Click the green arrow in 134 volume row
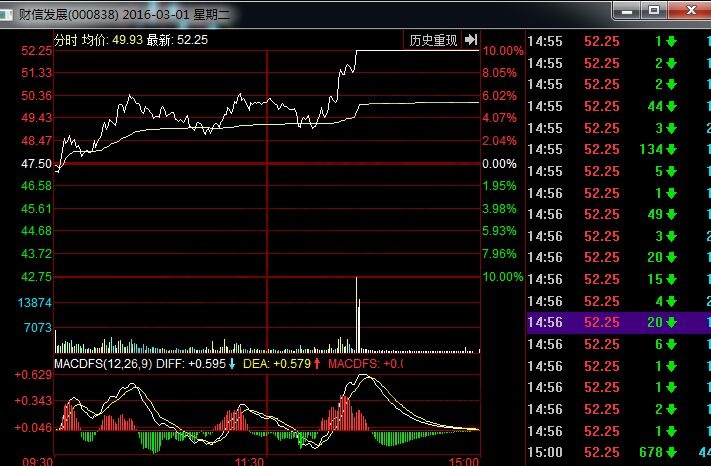This screenshot has height=466, width=711. (670, 149)
